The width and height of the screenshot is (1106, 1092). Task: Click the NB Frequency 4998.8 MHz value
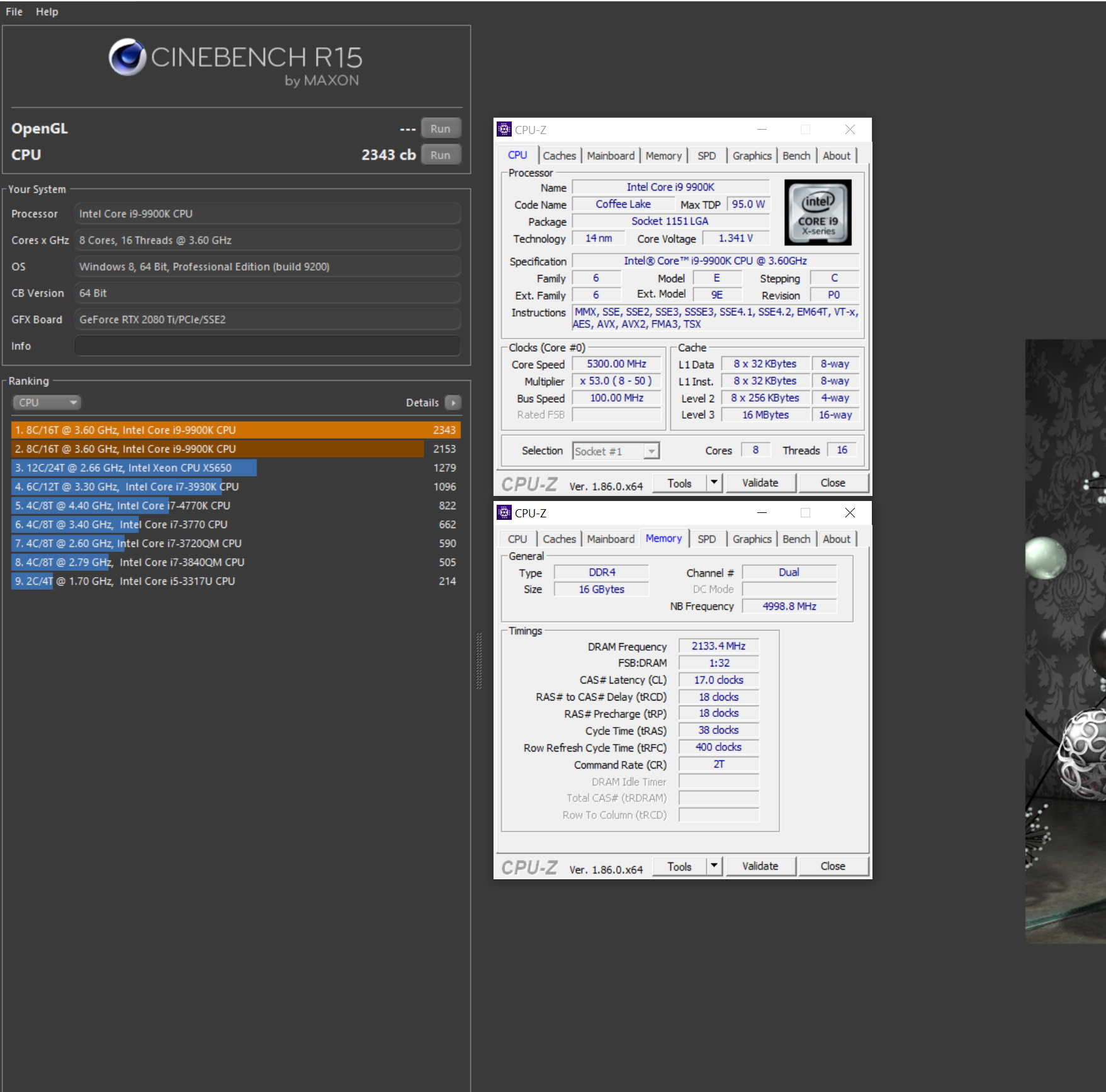pyautogui.click(x=789, y=606)
